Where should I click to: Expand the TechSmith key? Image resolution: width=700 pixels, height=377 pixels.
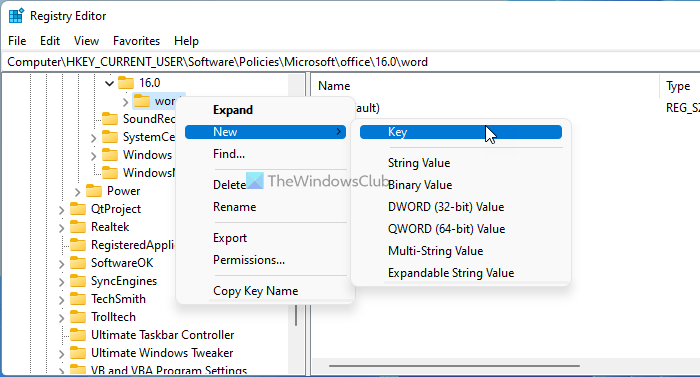61,300
